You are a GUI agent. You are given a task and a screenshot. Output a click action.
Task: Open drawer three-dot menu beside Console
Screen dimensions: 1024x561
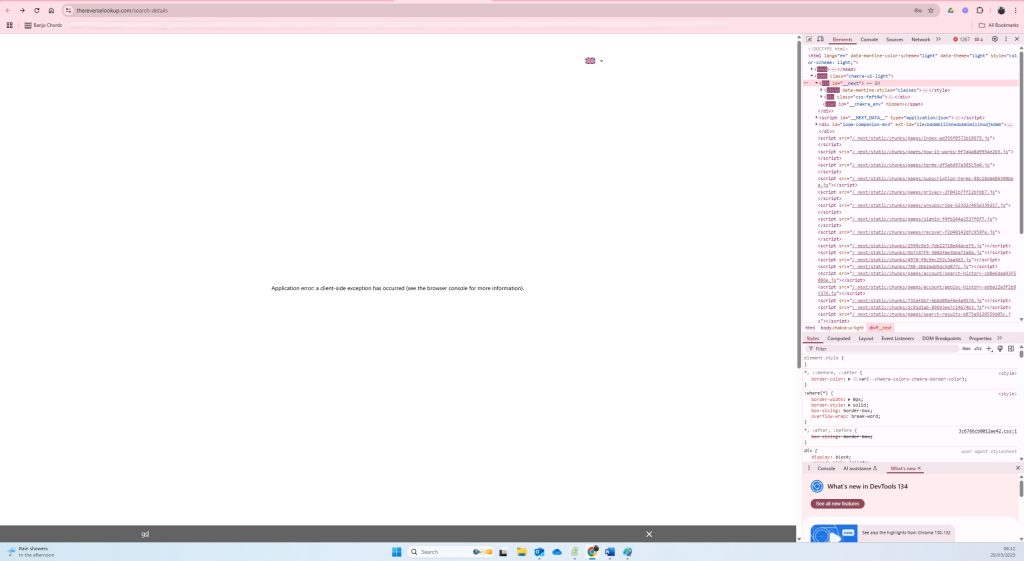click(x=808, y=468)
